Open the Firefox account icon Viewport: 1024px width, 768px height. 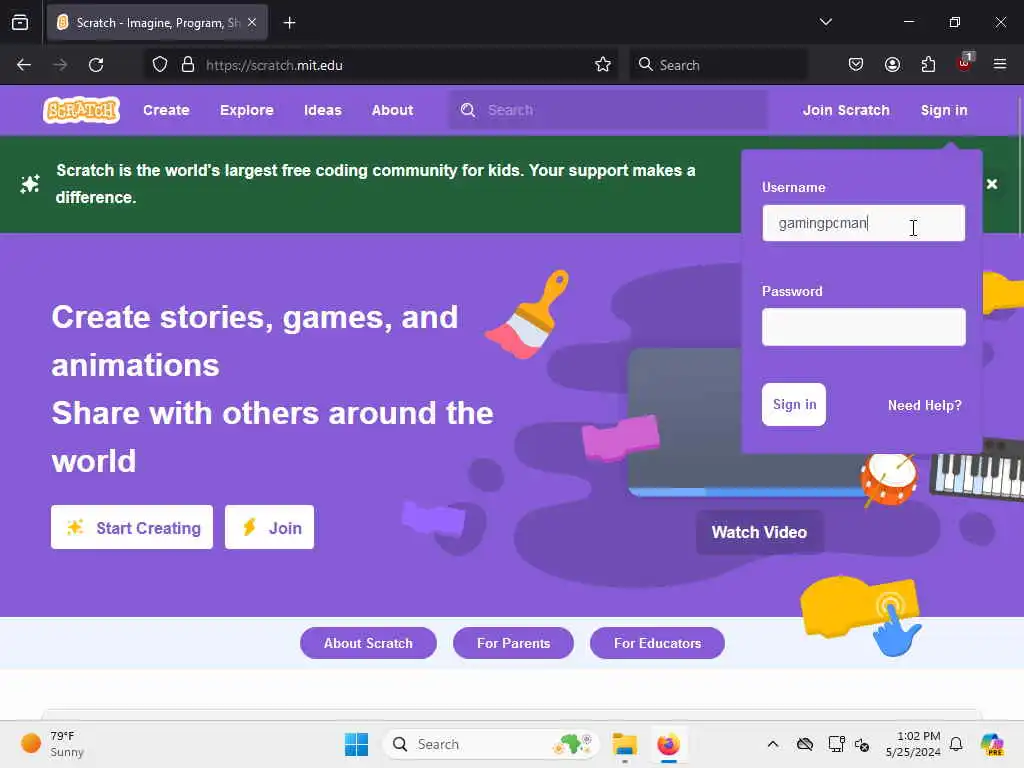[892, 64]
